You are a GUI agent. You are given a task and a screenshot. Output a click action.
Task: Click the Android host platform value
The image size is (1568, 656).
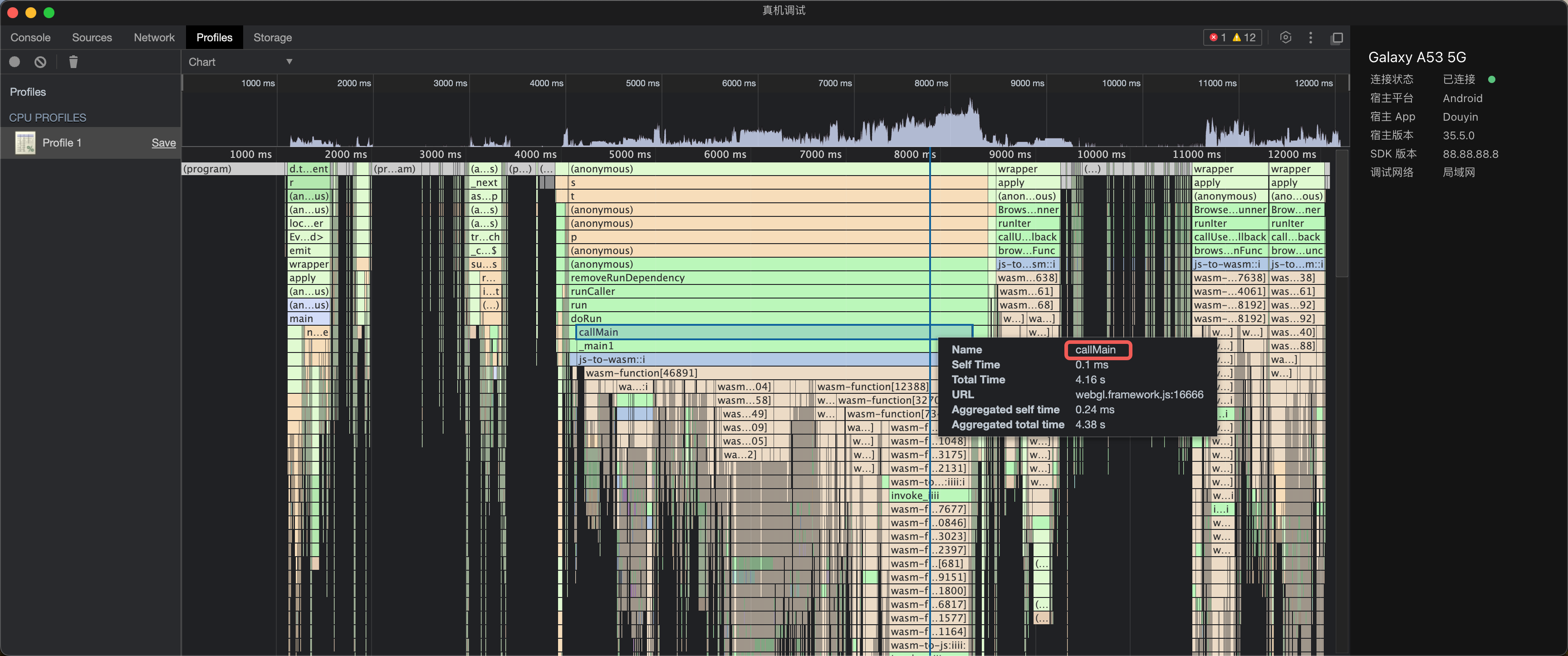(x=1462, y=98)
